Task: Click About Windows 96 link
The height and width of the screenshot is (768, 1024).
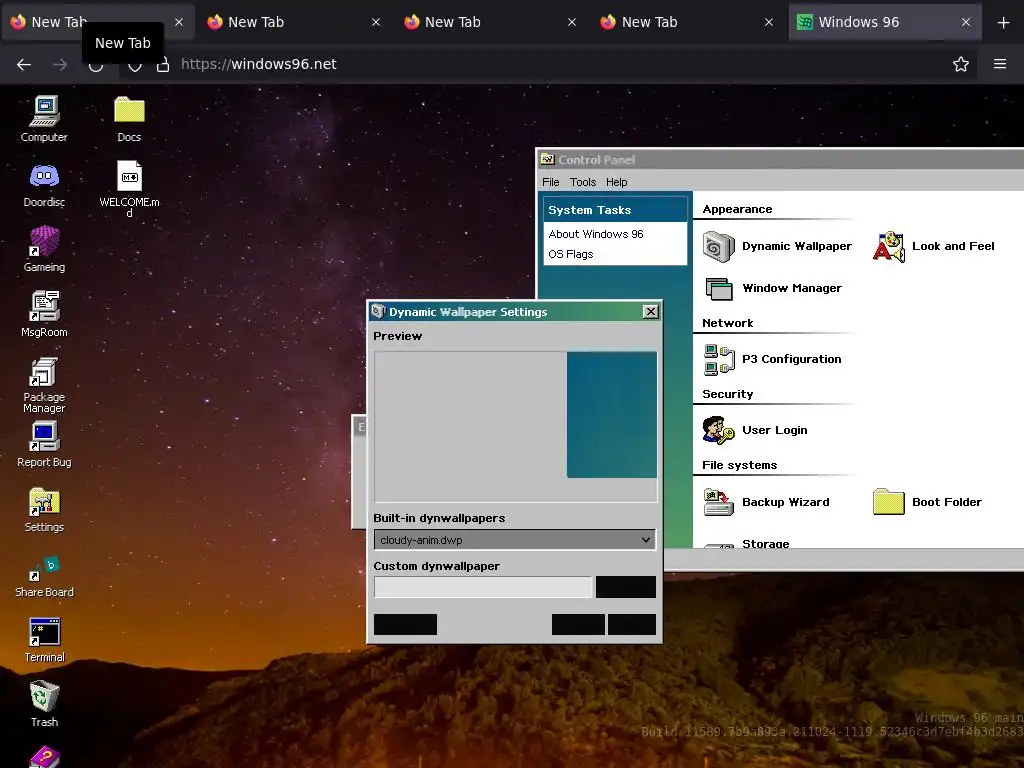Action: (x=596, y=234)
